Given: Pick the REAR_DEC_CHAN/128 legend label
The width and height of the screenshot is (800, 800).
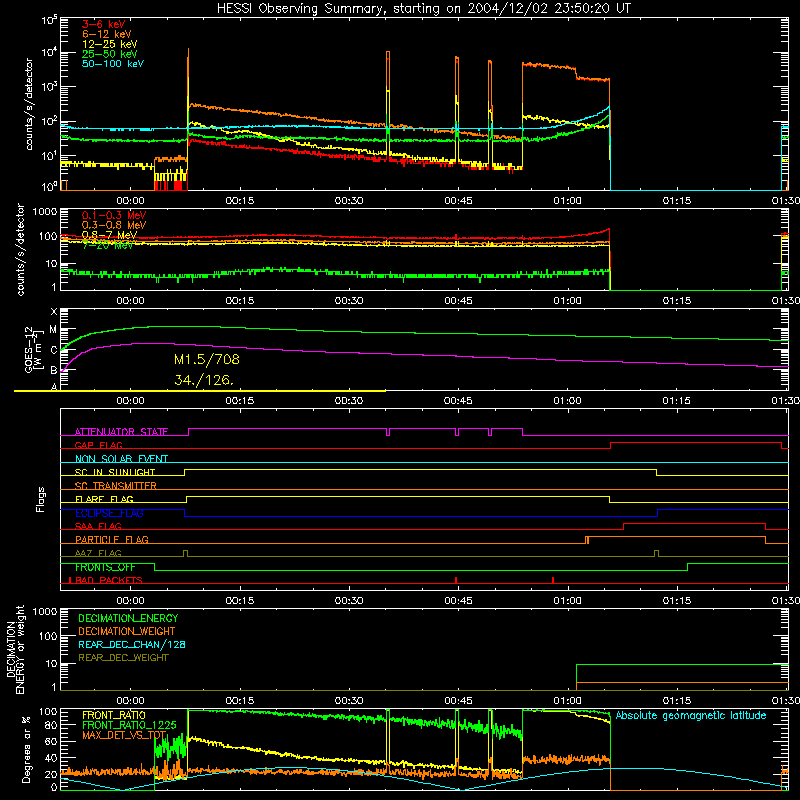Looking at the screenshot, I should point(132,644).
